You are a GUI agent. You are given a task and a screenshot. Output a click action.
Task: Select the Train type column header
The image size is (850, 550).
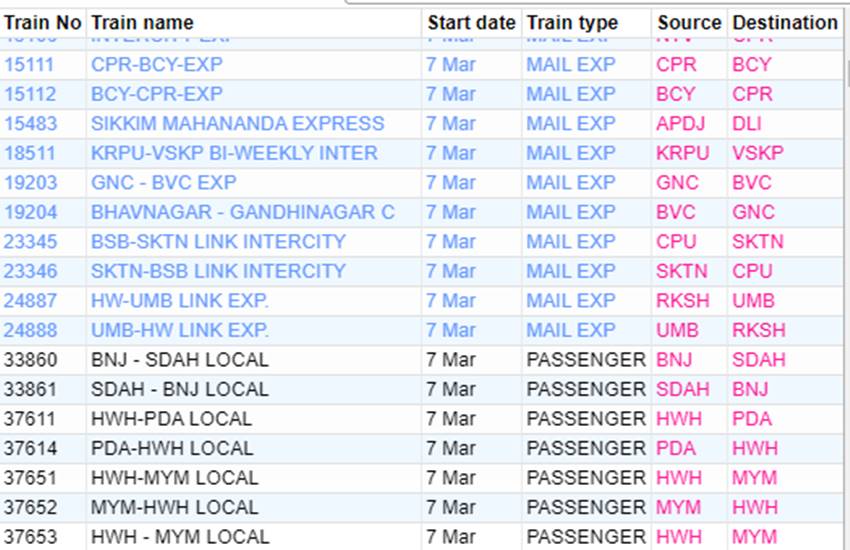pyautogui.click(x=572, y=22)
